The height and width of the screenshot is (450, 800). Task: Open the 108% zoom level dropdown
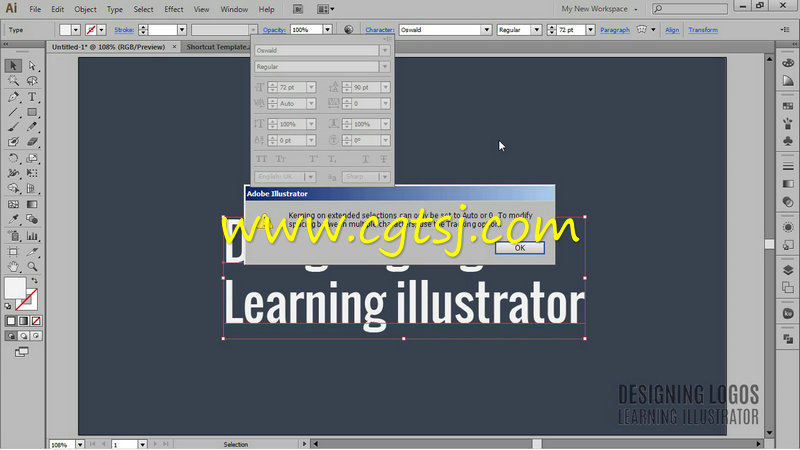pyautogui.click(x=80, y=445)
